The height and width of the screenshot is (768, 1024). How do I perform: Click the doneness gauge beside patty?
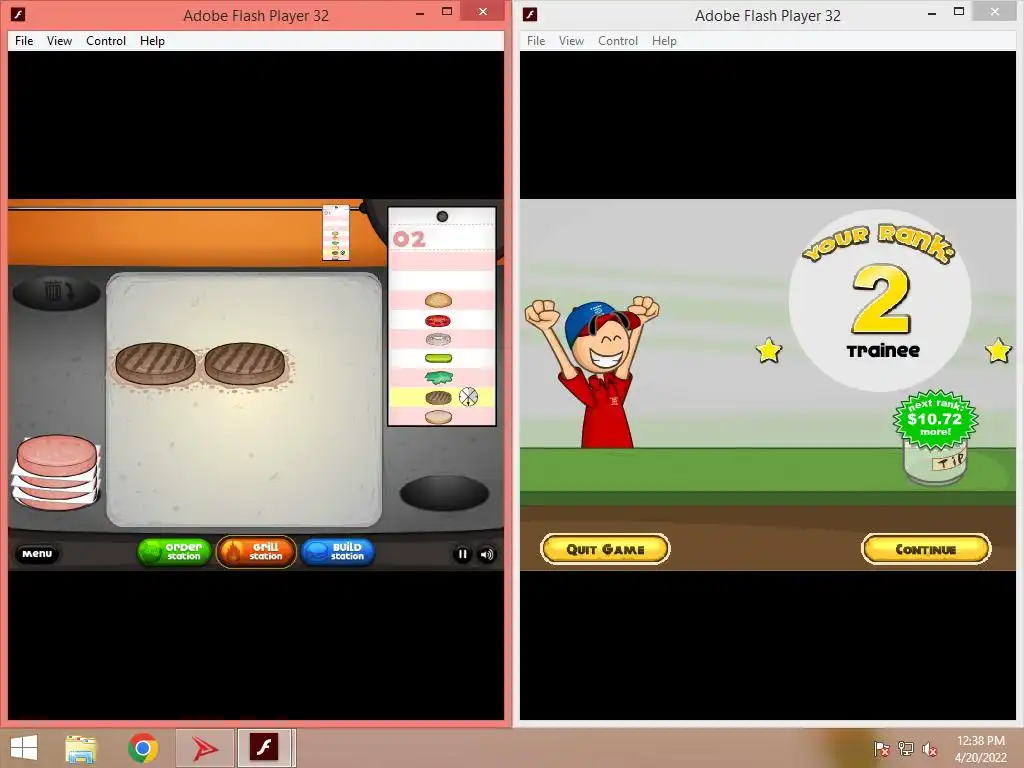coord(468,396)
